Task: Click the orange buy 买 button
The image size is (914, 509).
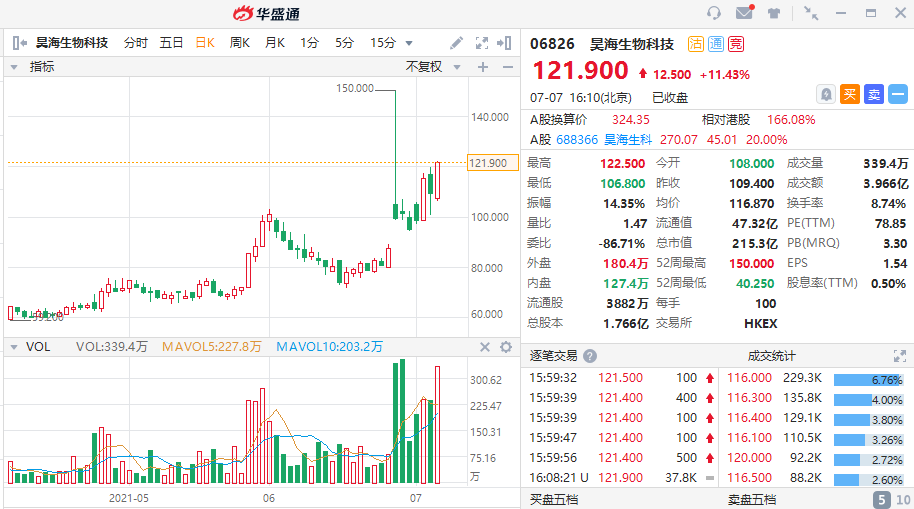Action: tap(850, 94)
